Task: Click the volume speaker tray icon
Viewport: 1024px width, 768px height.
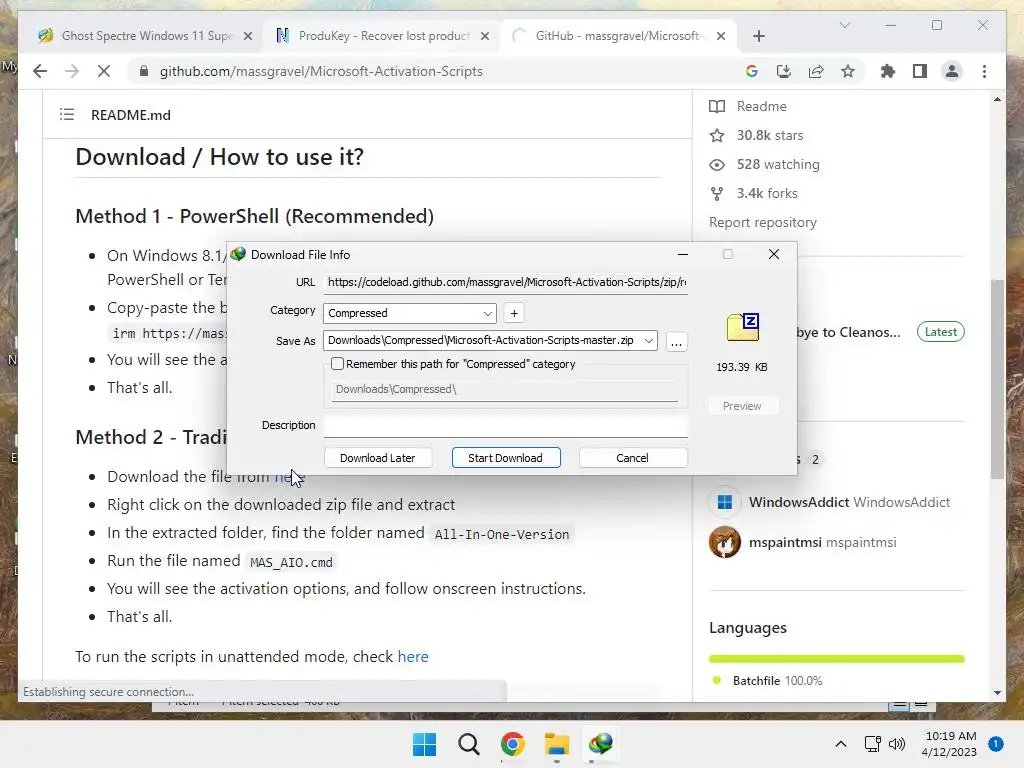Action: pos(897,744)
